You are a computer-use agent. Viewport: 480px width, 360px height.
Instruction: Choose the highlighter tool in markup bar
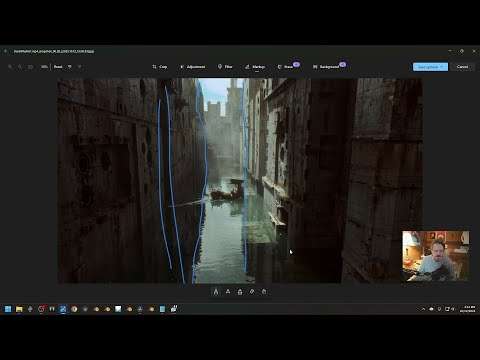[240, 292]
